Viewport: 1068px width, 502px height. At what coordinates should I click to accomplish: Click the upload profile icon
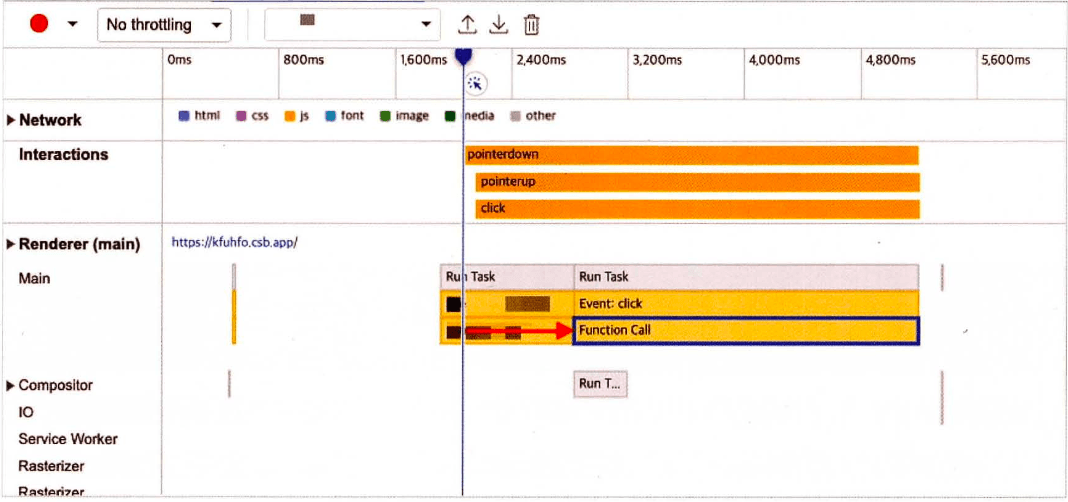click(x=467, y=25)
